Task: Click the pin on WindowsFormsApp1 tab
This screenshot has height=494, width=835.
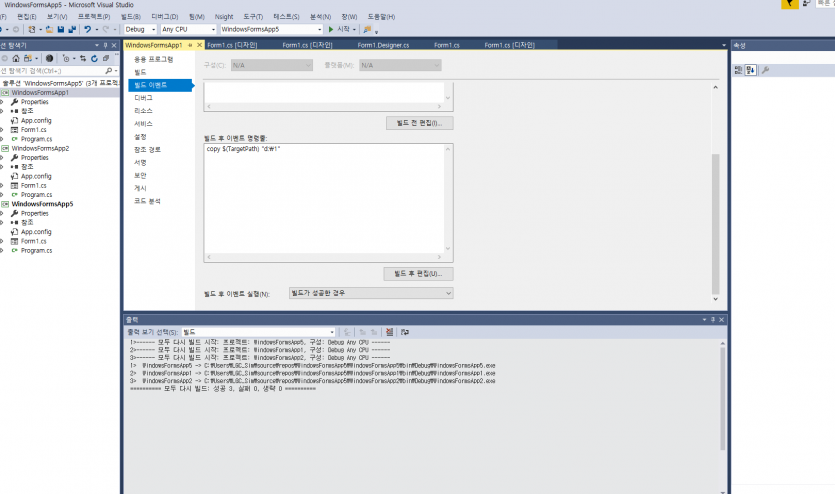Action: (190, 45)
